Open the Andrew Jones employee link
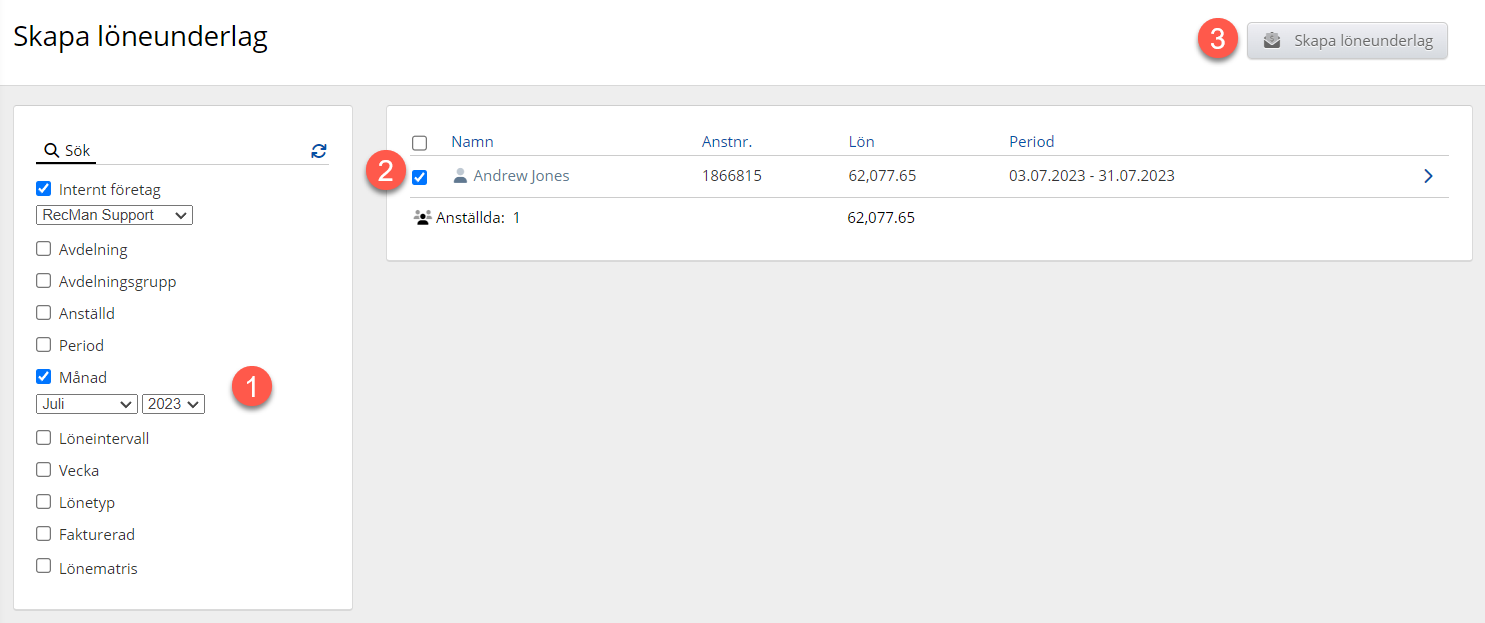The height and width of the screenshot is (623, 1485). pos(521,176)
